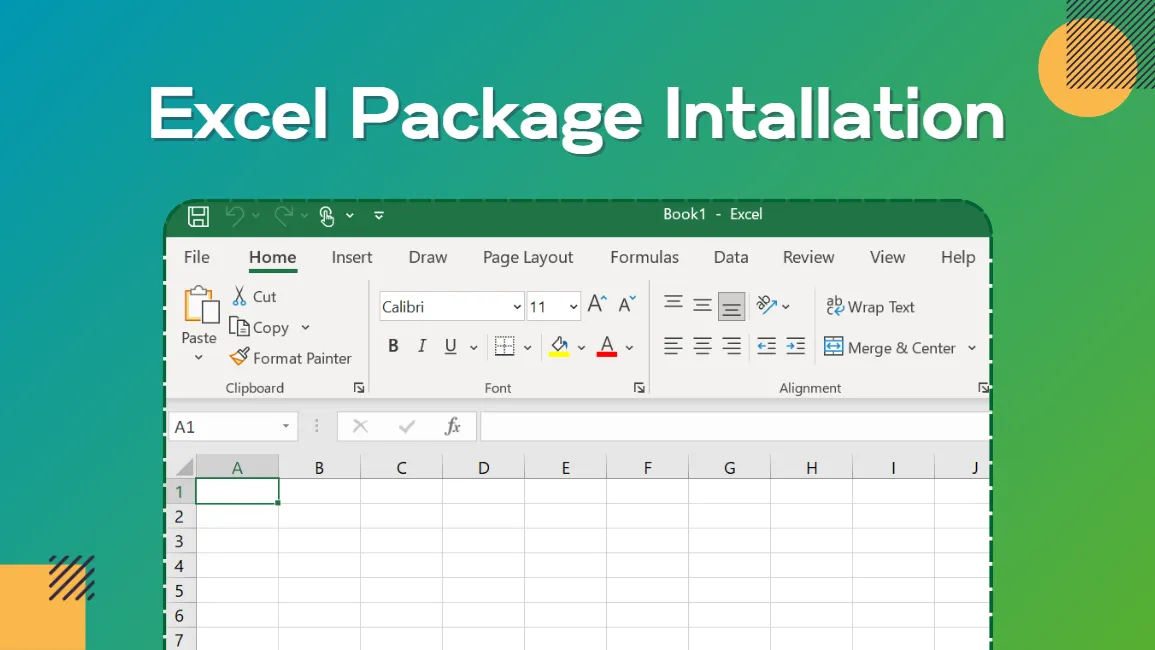This screenshot has width=1155, height=650.
Task: Click the Save icon in title bar
Action: [198, 216]
